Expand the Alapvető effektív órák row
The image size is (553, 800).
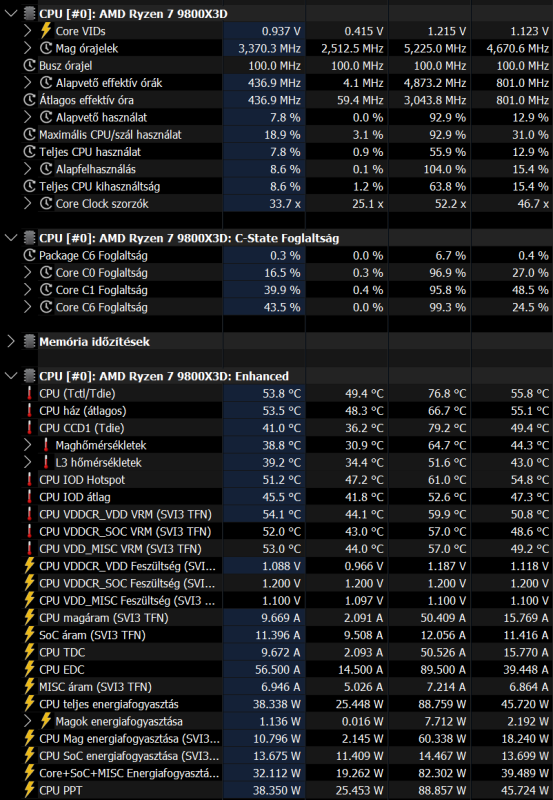tap(28, 83)
